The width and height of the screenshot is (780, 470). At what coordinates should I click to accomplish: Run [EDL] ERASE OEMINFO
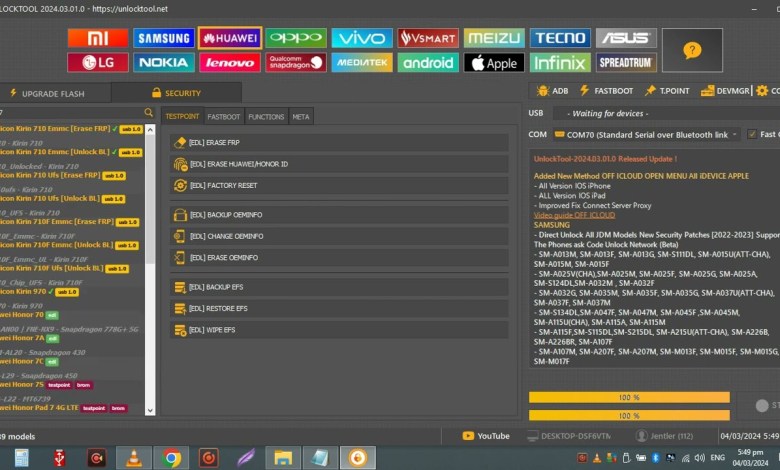339,258
